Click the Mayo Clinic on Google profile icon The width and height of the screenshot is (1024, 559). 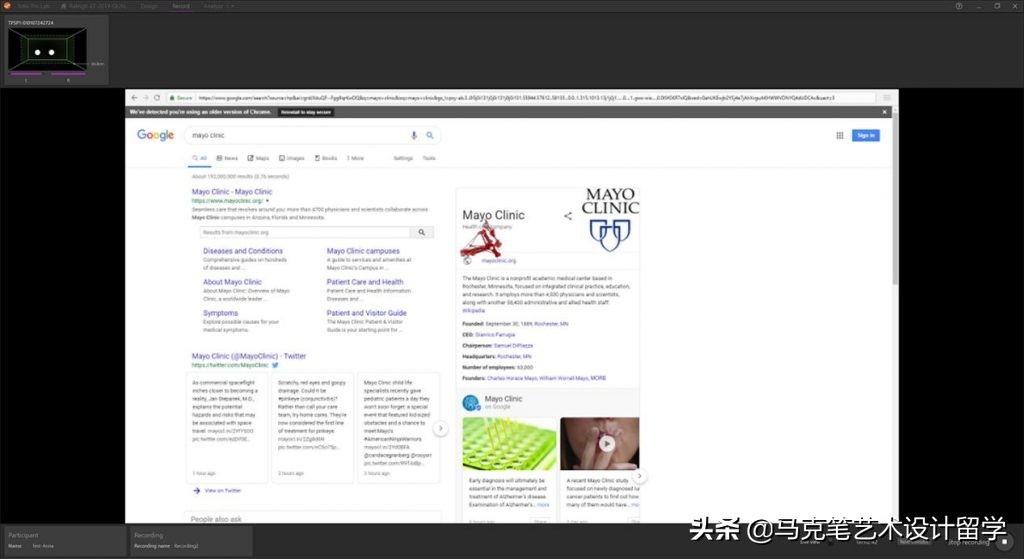pos(471,403)
